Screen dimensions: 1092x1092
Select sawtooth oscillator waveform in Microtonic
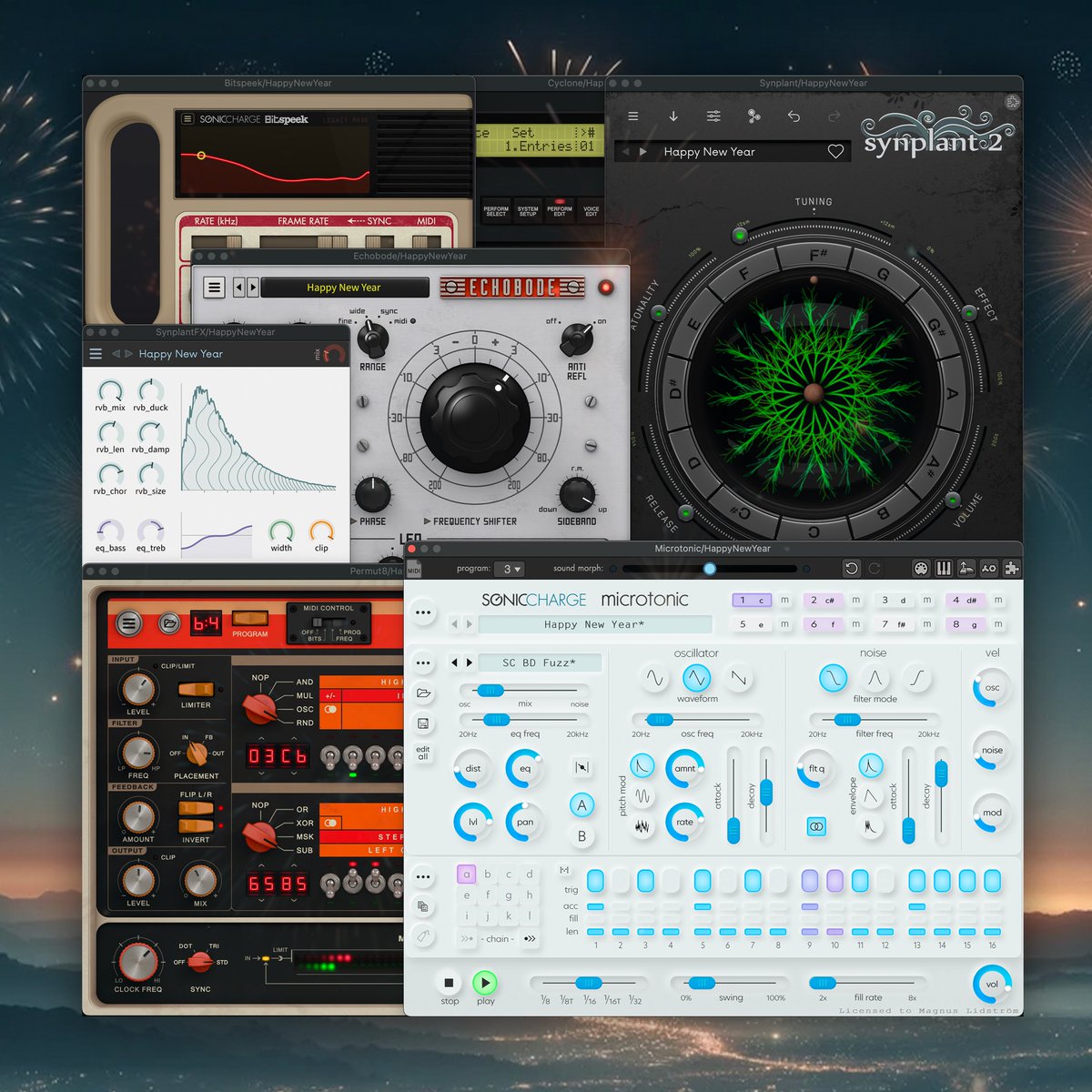[x=738, y=678]
